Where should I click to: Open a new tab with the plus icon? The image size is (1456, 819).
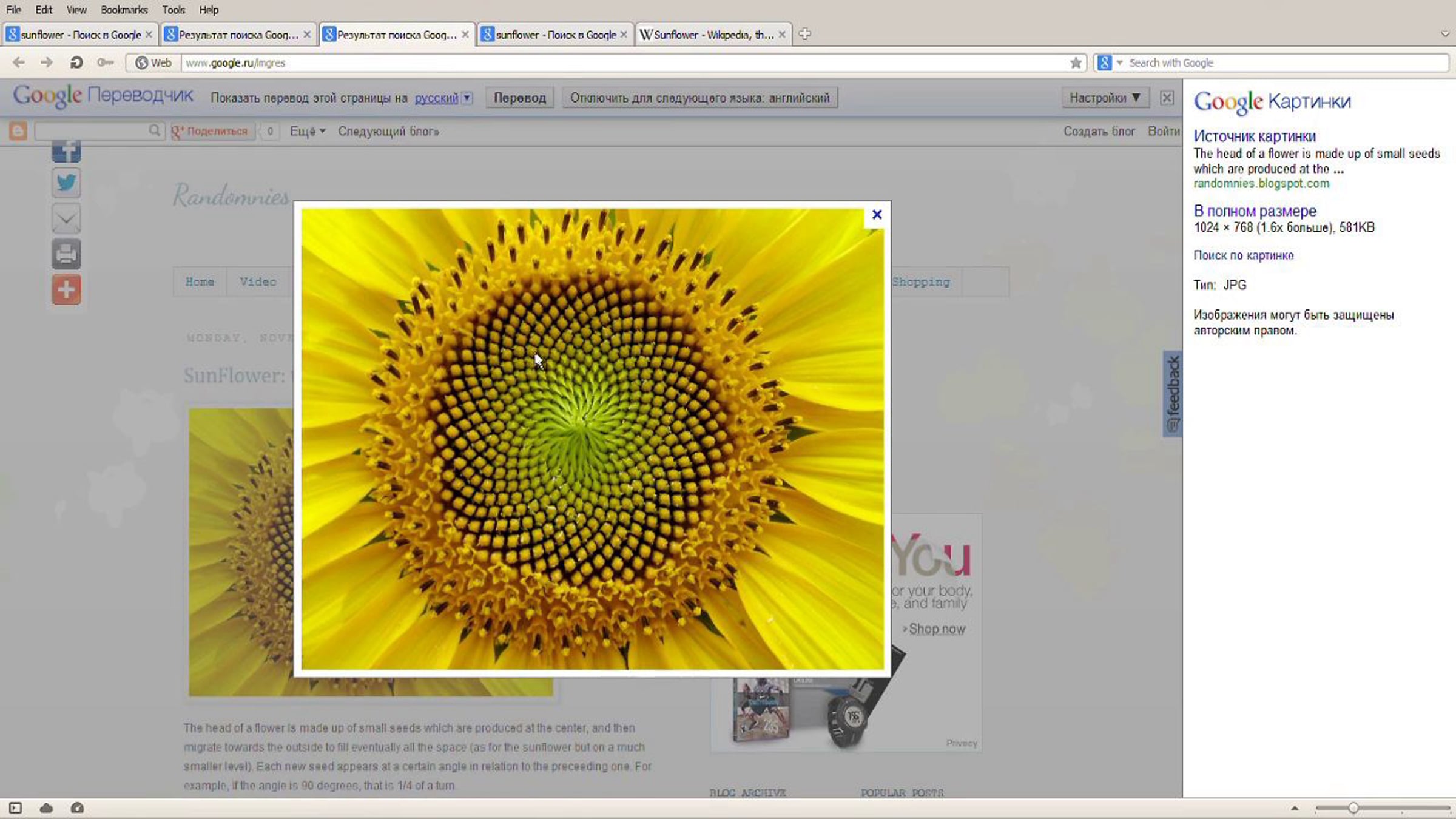coord(805,35)
